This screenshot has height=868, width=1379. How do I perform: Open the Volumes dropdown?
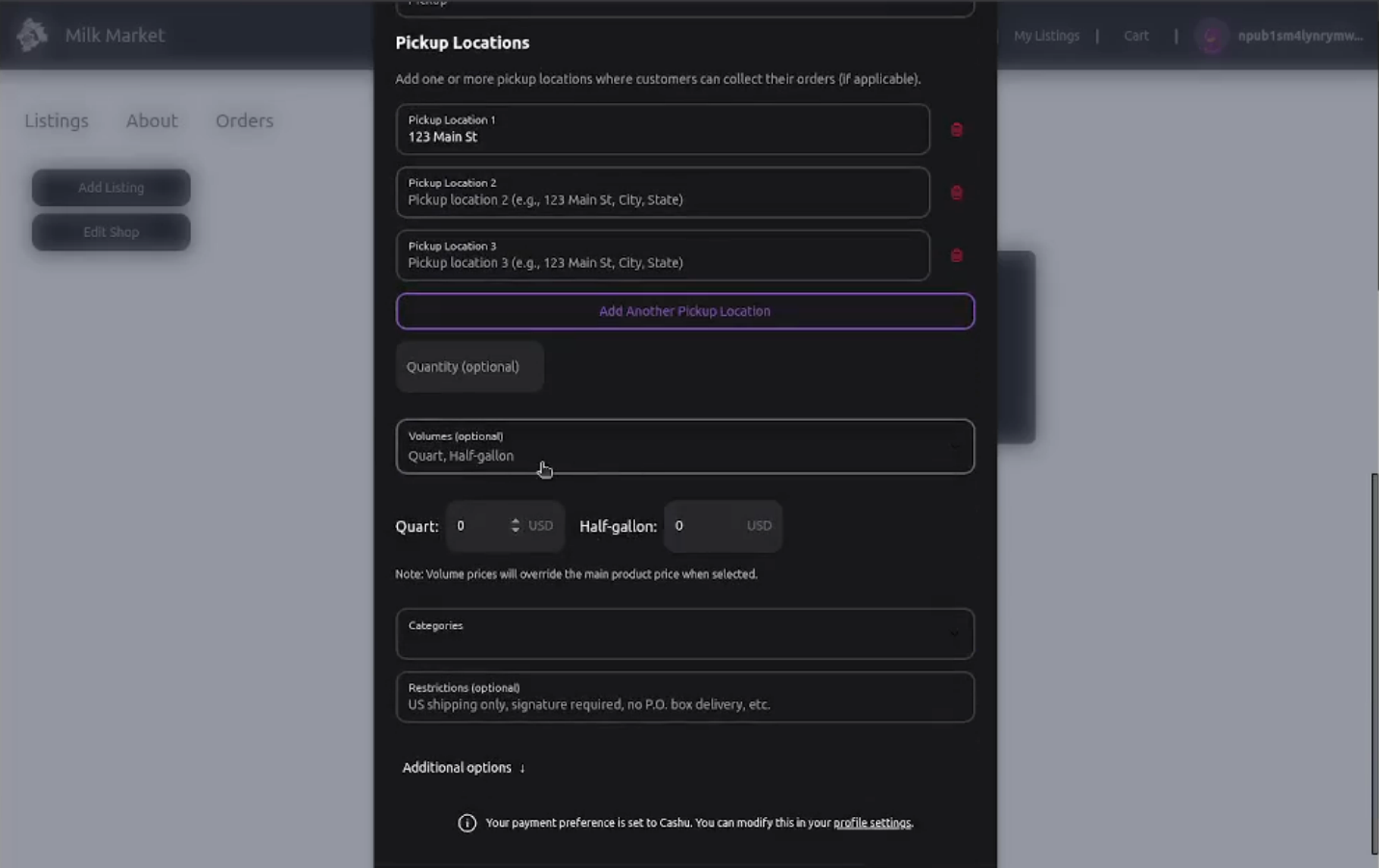click(x=684, y=447)
